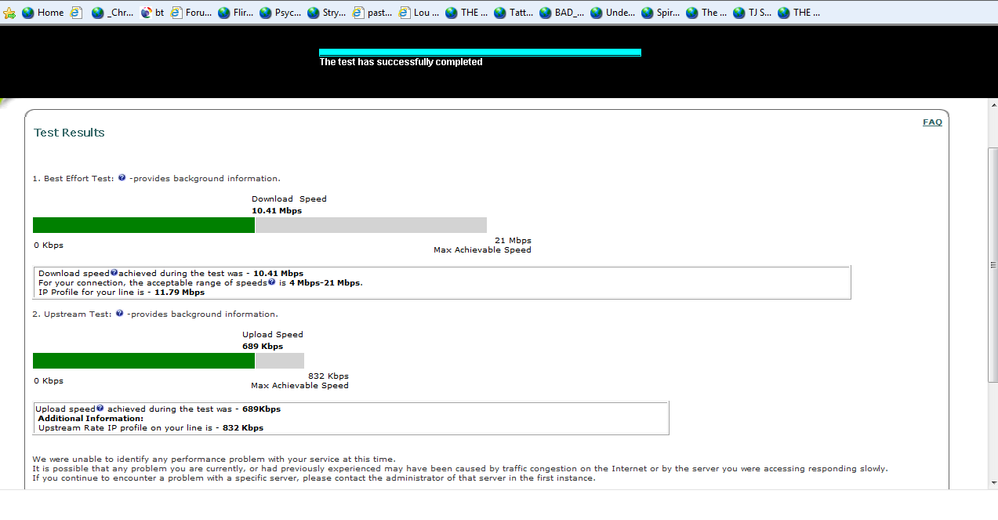The width and height of the screenshot is (998, 520).
Task: Click help icon after 'Download speed' text
Action: coord(114,272)
